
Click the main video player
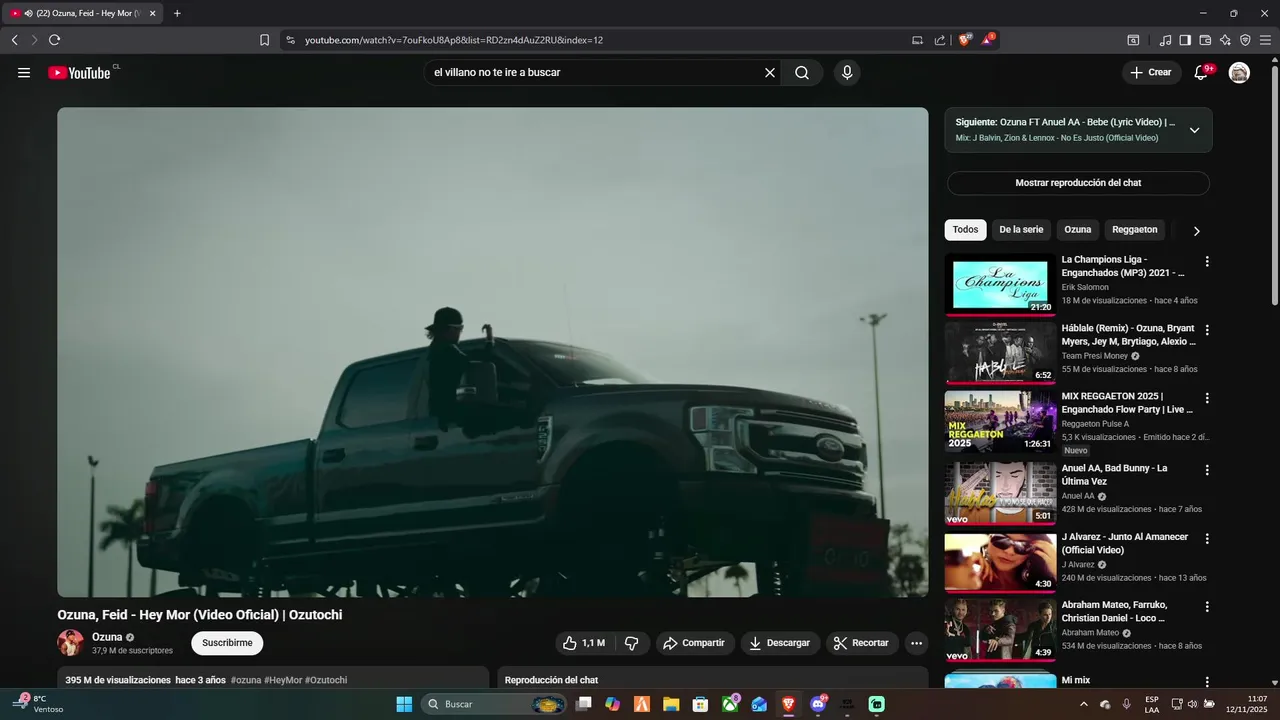tap(493, 352)
